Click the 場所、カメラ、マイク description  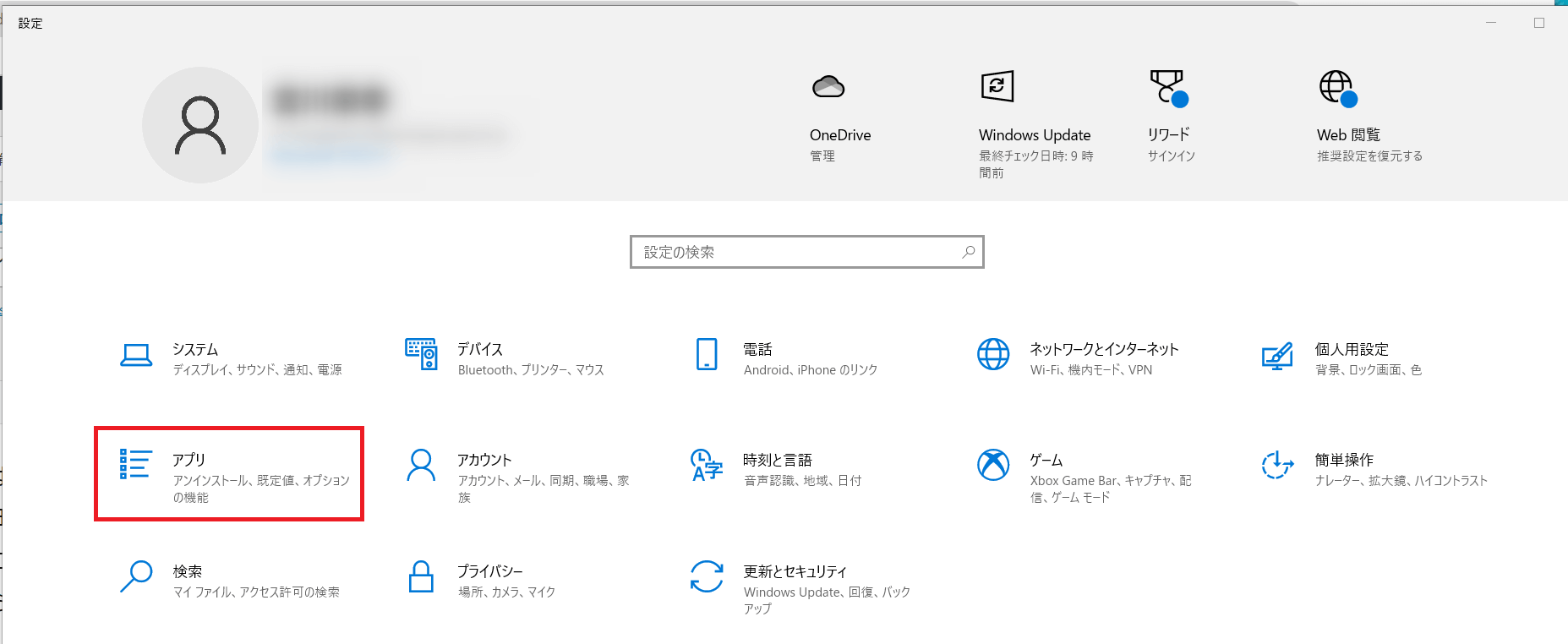(506, 592)
